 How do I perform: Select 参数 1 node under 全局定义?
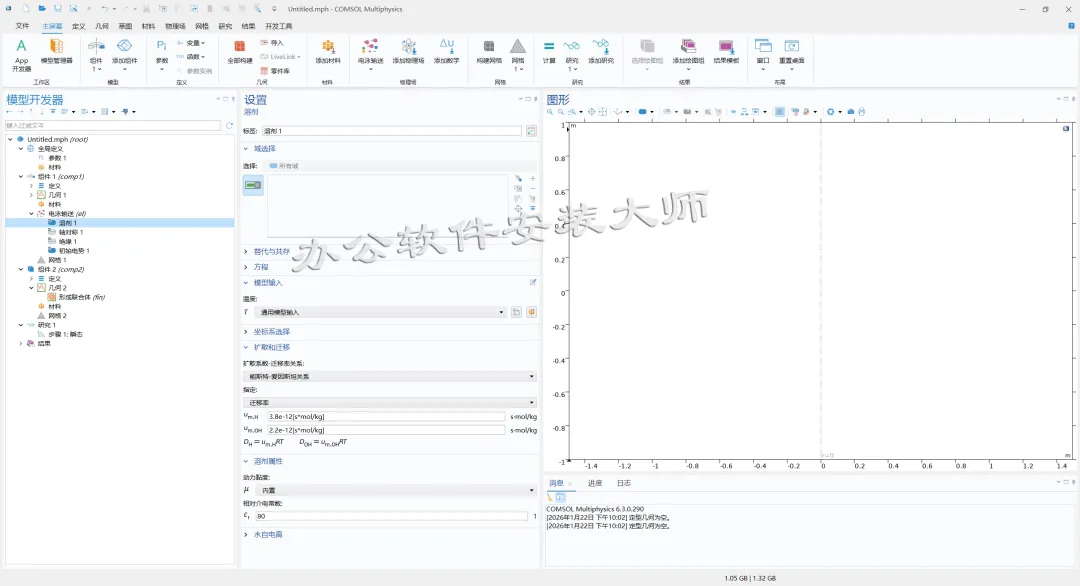point(56,158)
